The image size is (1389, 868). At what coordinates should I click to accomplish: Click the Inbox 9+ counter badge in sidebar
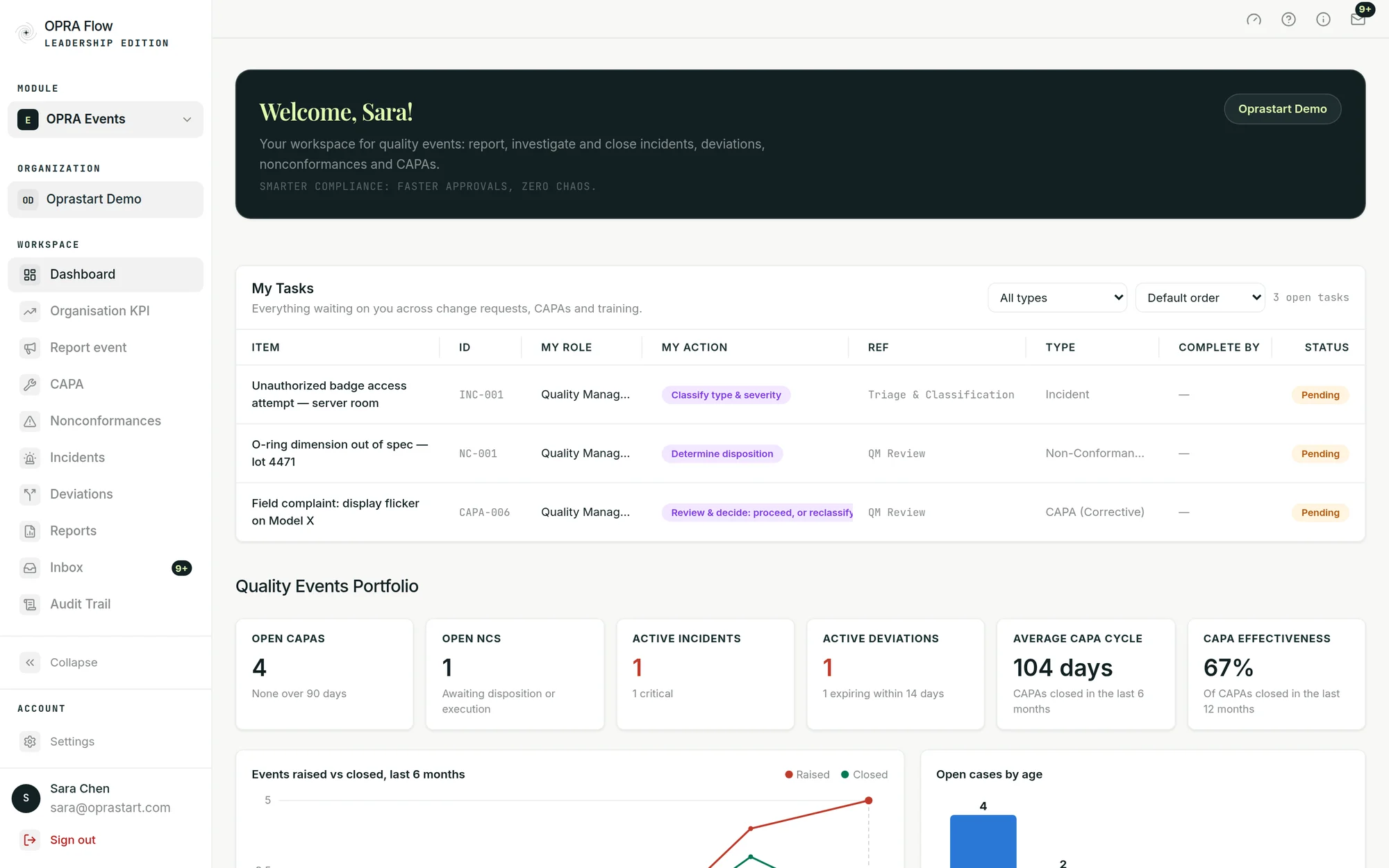(x=181, y=568)
